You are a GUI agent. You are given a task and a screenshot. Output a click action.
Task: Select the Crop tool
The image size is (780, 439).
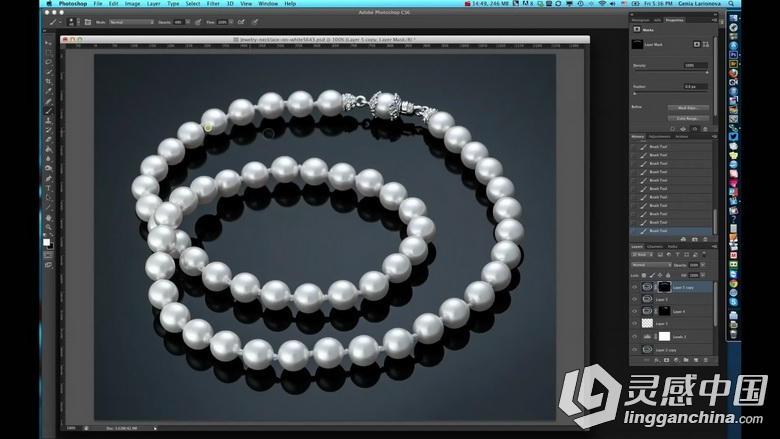pyautogui.click(x=48, y=82)
